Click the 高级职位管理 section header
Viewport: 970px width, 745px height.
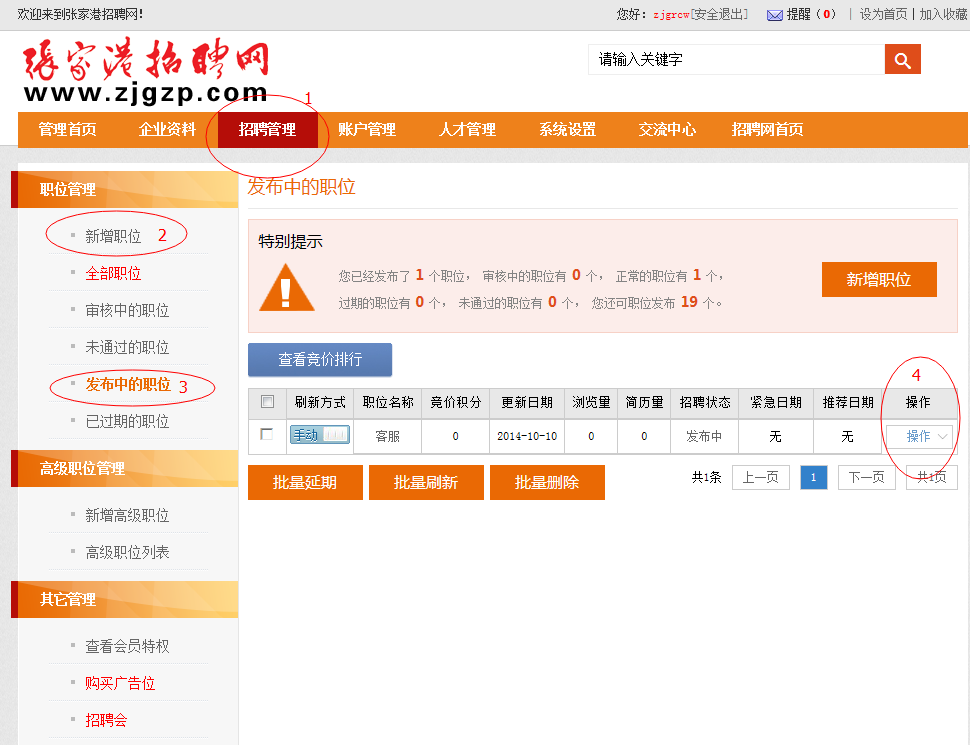point(125,468)
